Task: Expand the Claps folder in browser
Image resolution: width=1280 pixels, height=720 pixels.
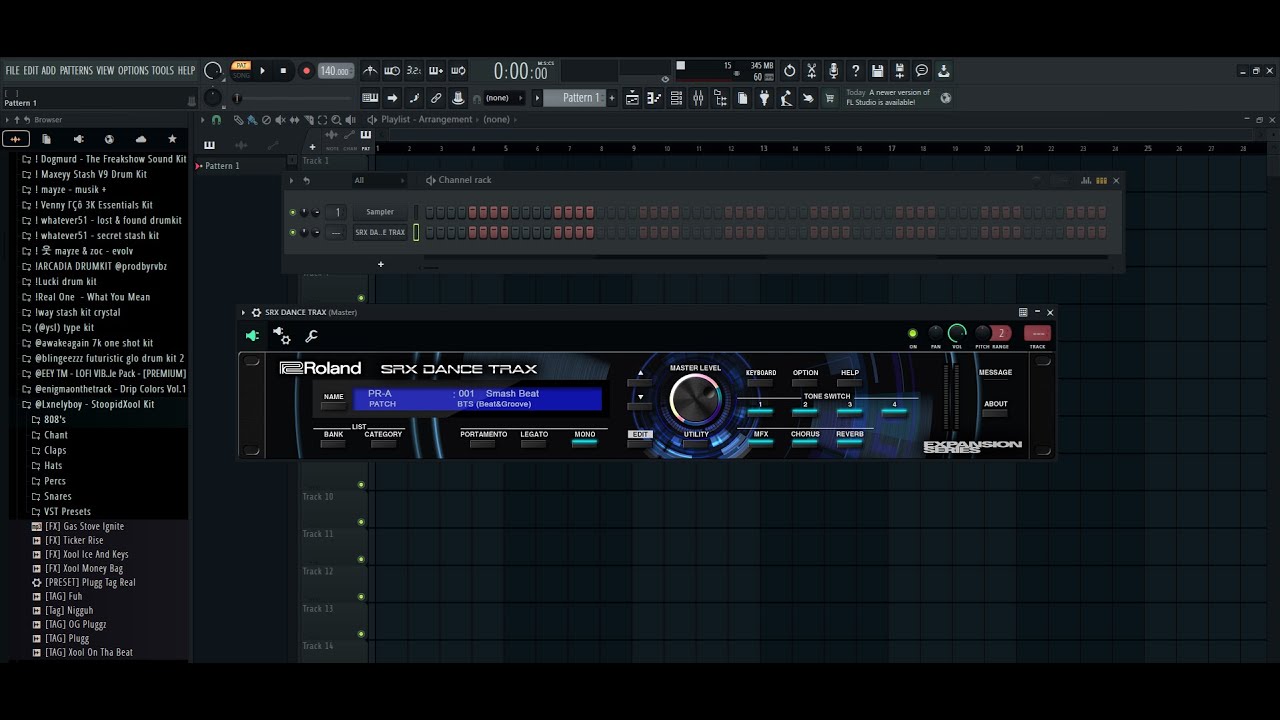Action: click(x=55, y=451)
